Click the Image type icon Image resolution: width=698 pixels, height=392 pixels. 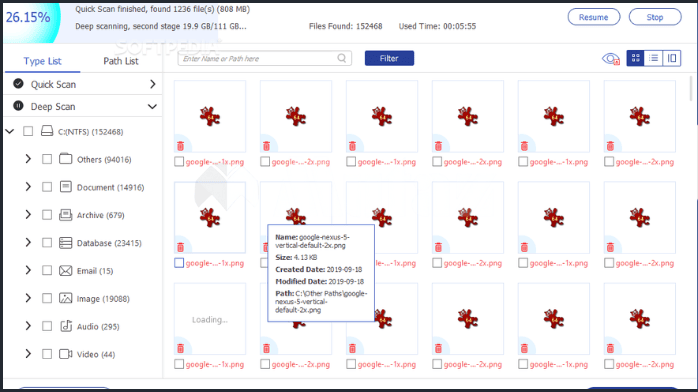[65, 298]
